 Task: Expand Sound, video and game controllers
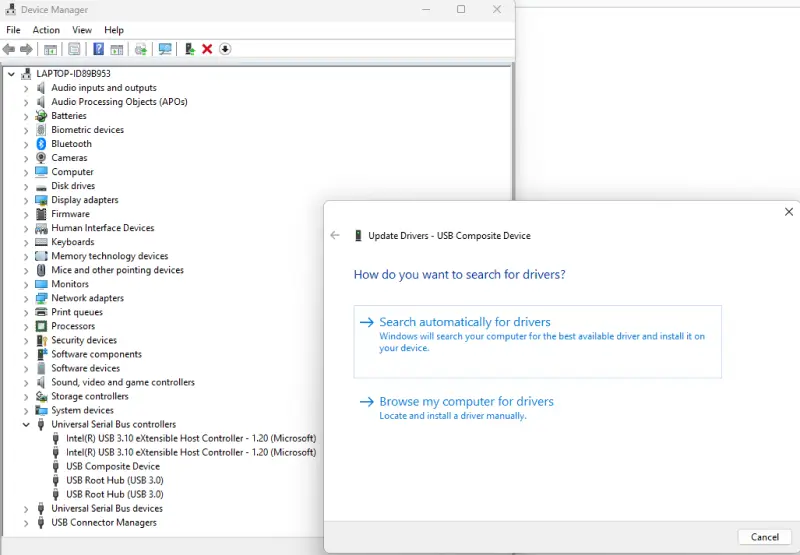26,383
